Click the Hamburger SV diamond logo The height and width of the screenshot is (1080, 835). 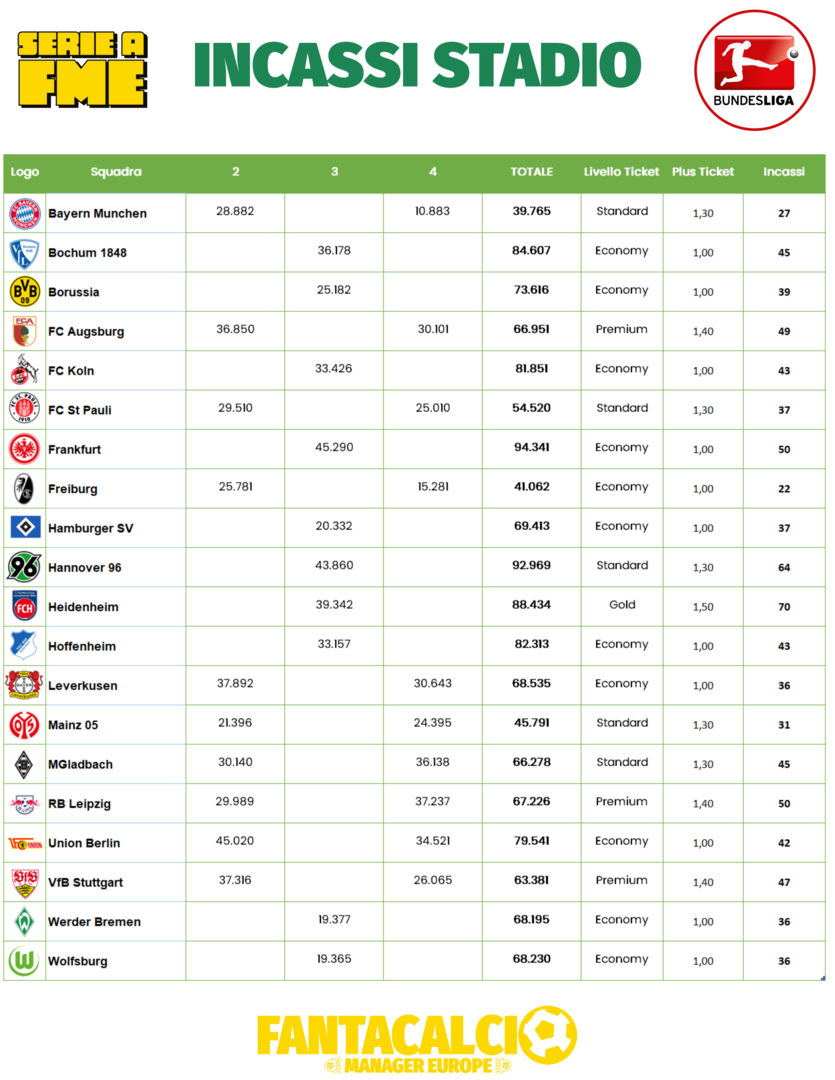(x=24, y=528)
